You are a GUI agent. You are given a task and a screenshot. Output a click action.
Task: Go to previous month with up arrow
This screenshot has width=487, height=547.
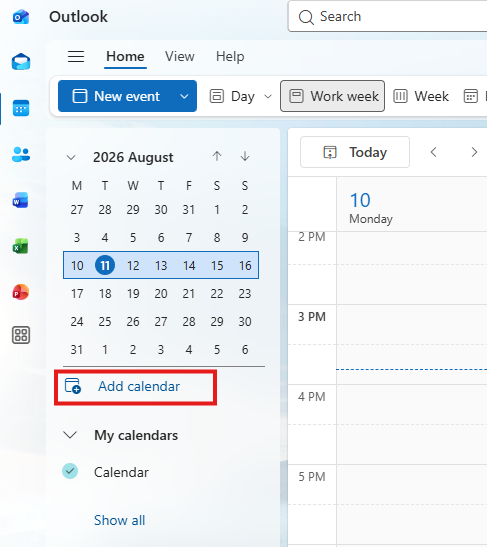point(217,156)
